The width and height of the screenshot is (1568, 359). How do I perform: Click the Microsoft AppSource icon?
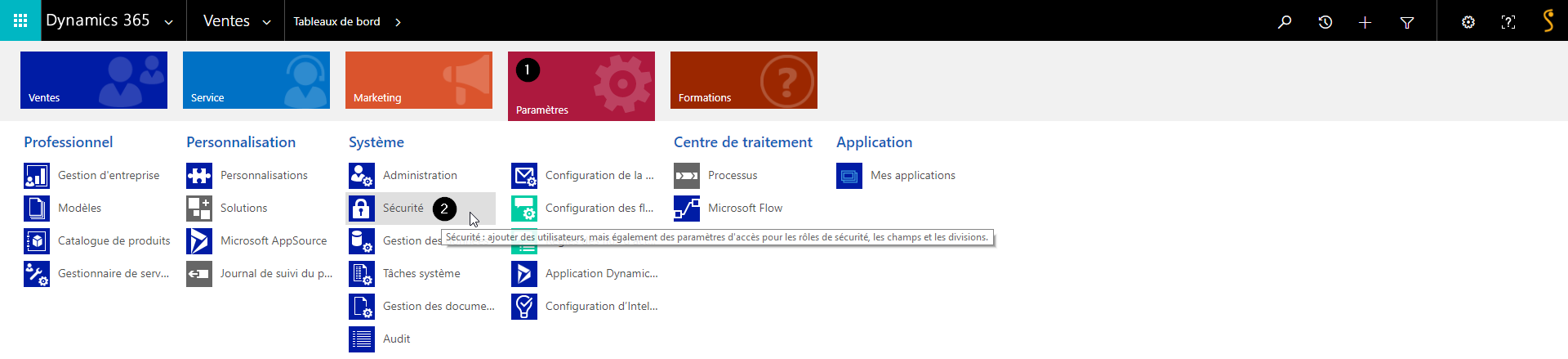point(199,241)
